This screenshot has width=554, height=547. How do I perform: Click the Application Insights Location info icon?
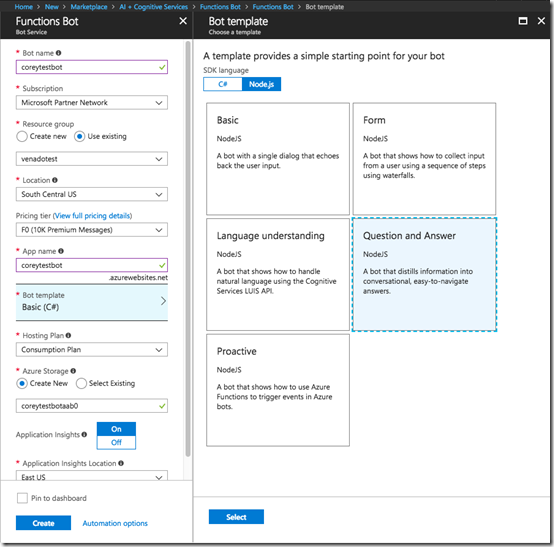[x=121, y=463]
